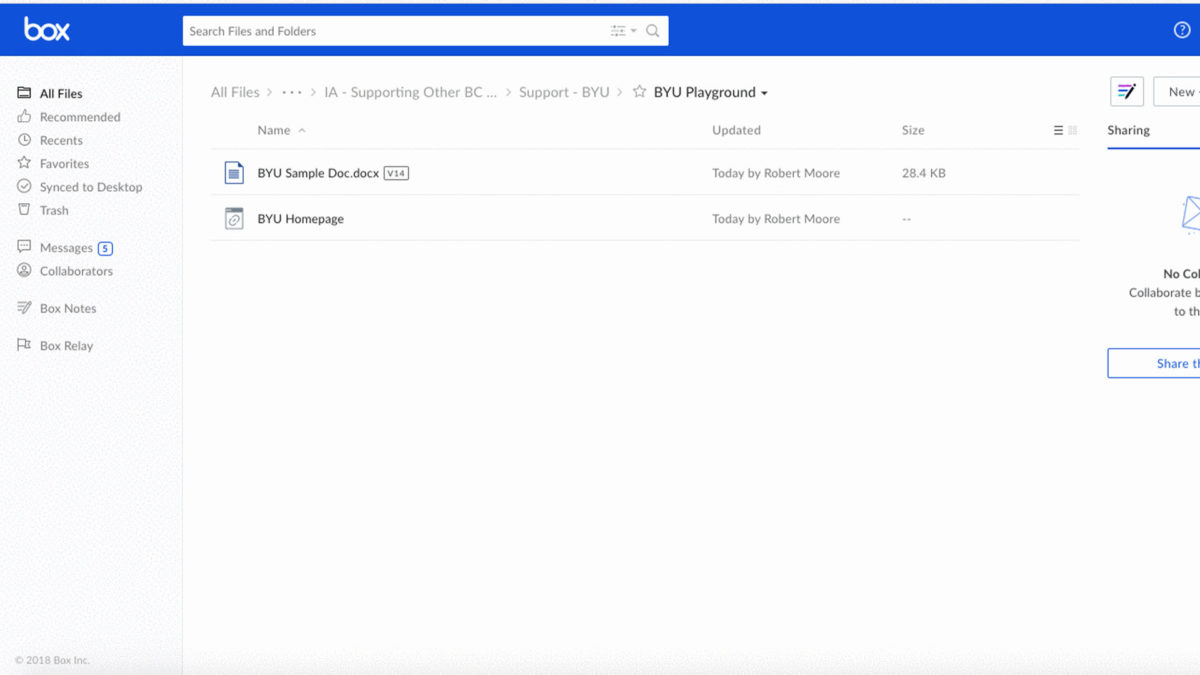Screen dimensions: 1200x675
Task: Click the Messages speech bubble icon
Action: (24, 247)
